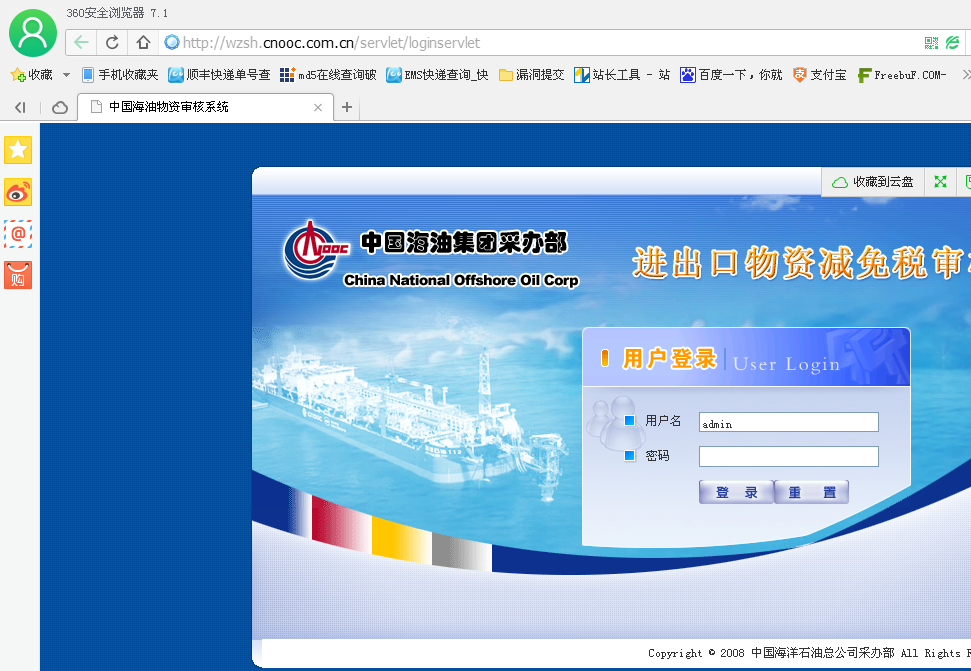
Task: Open the 收藏 favorites star icon
Action: point(17,75)
